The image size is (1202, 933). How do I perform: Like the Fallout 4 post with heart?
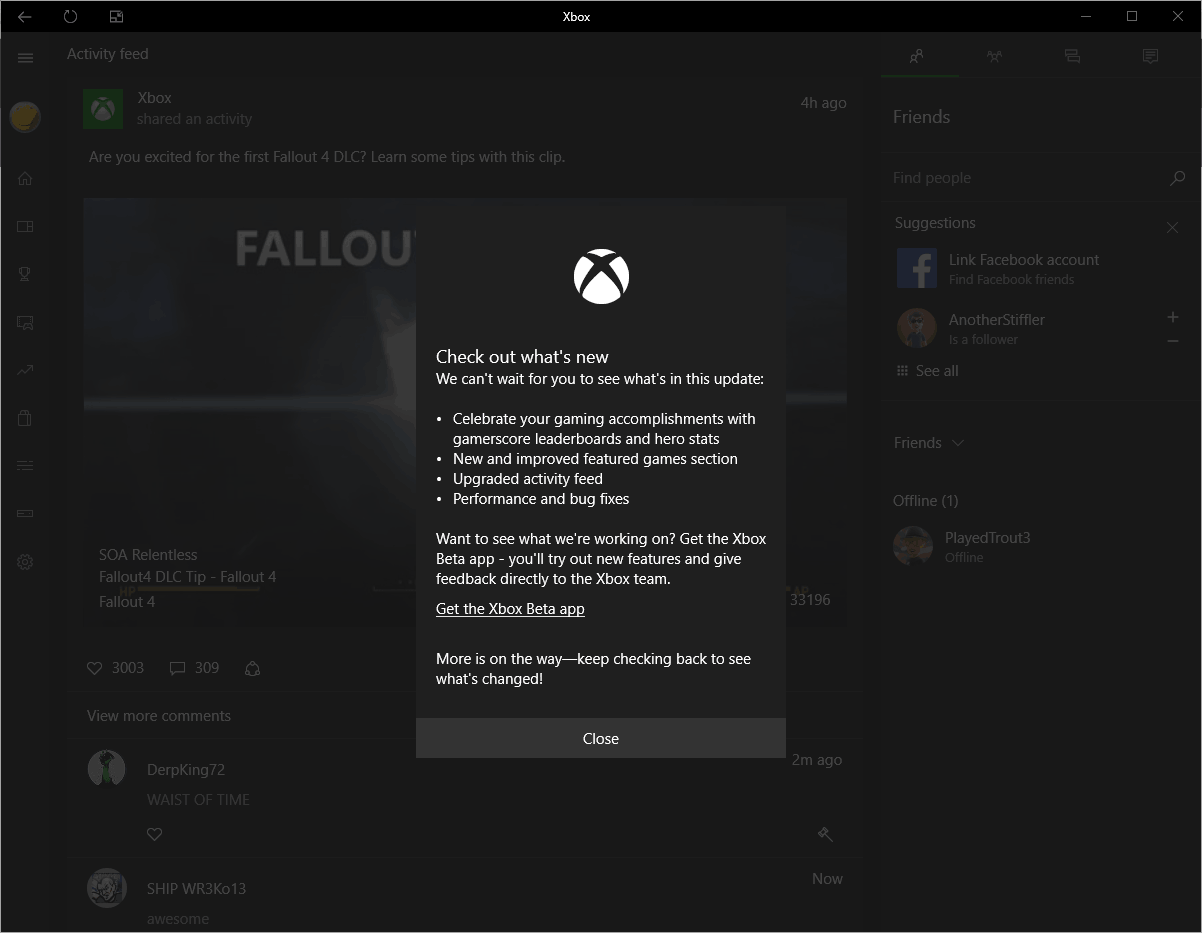click(x=95, y=668)
